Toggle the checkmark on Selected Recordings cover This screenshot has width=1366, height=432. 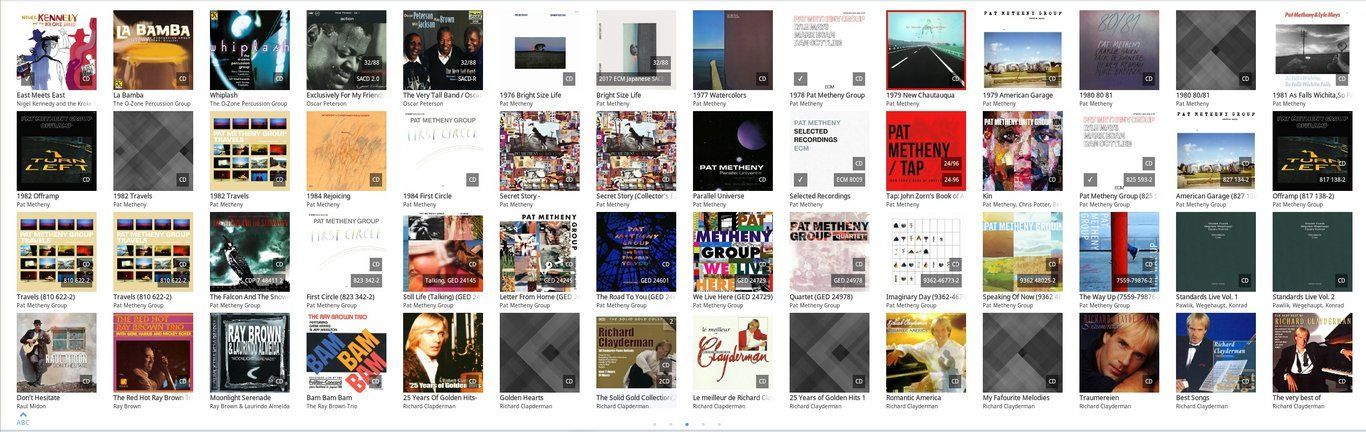coord(799,179)
